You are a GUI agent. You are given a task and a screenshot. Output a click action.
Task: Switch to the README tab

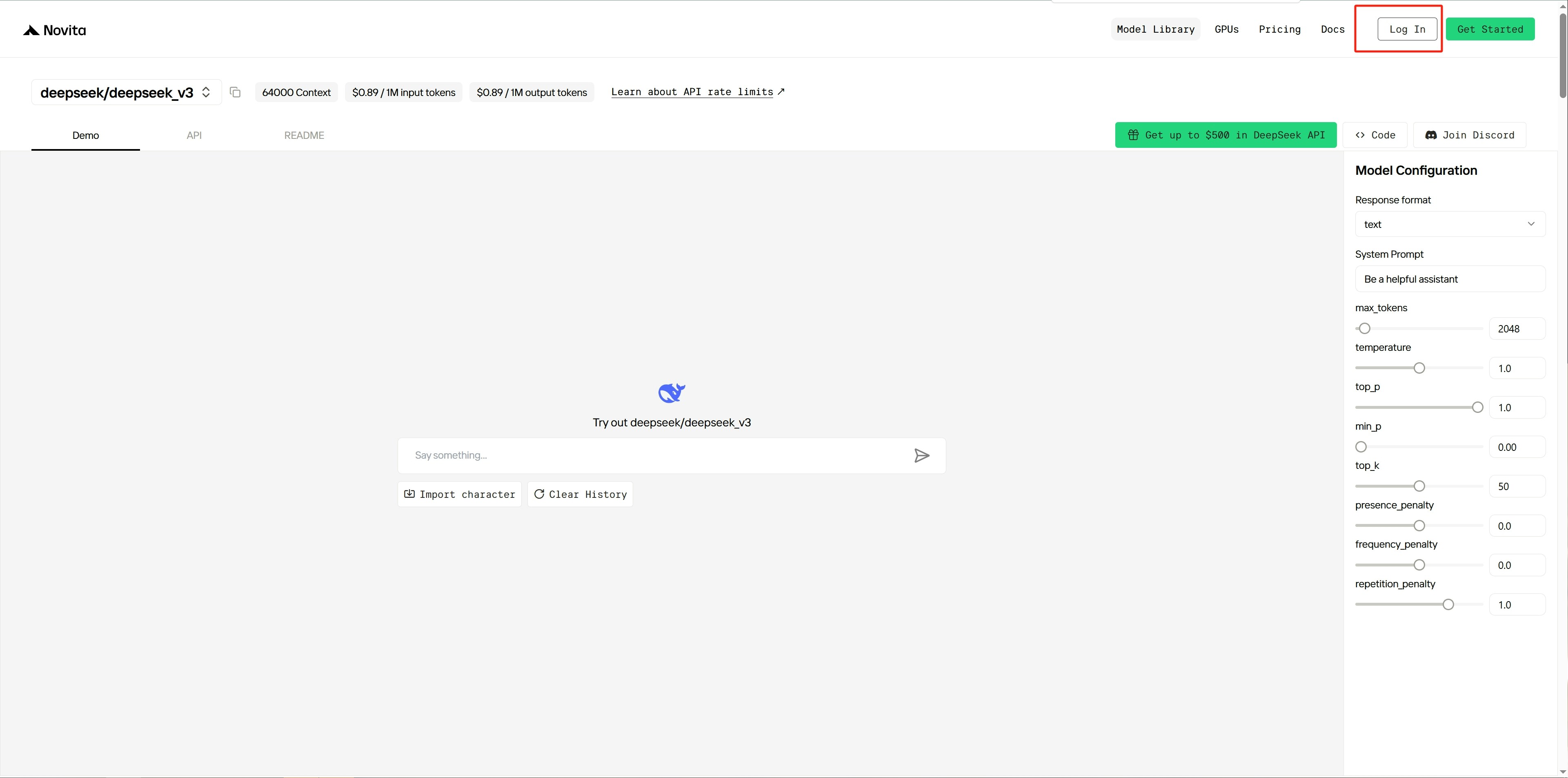tap(305, 135)
